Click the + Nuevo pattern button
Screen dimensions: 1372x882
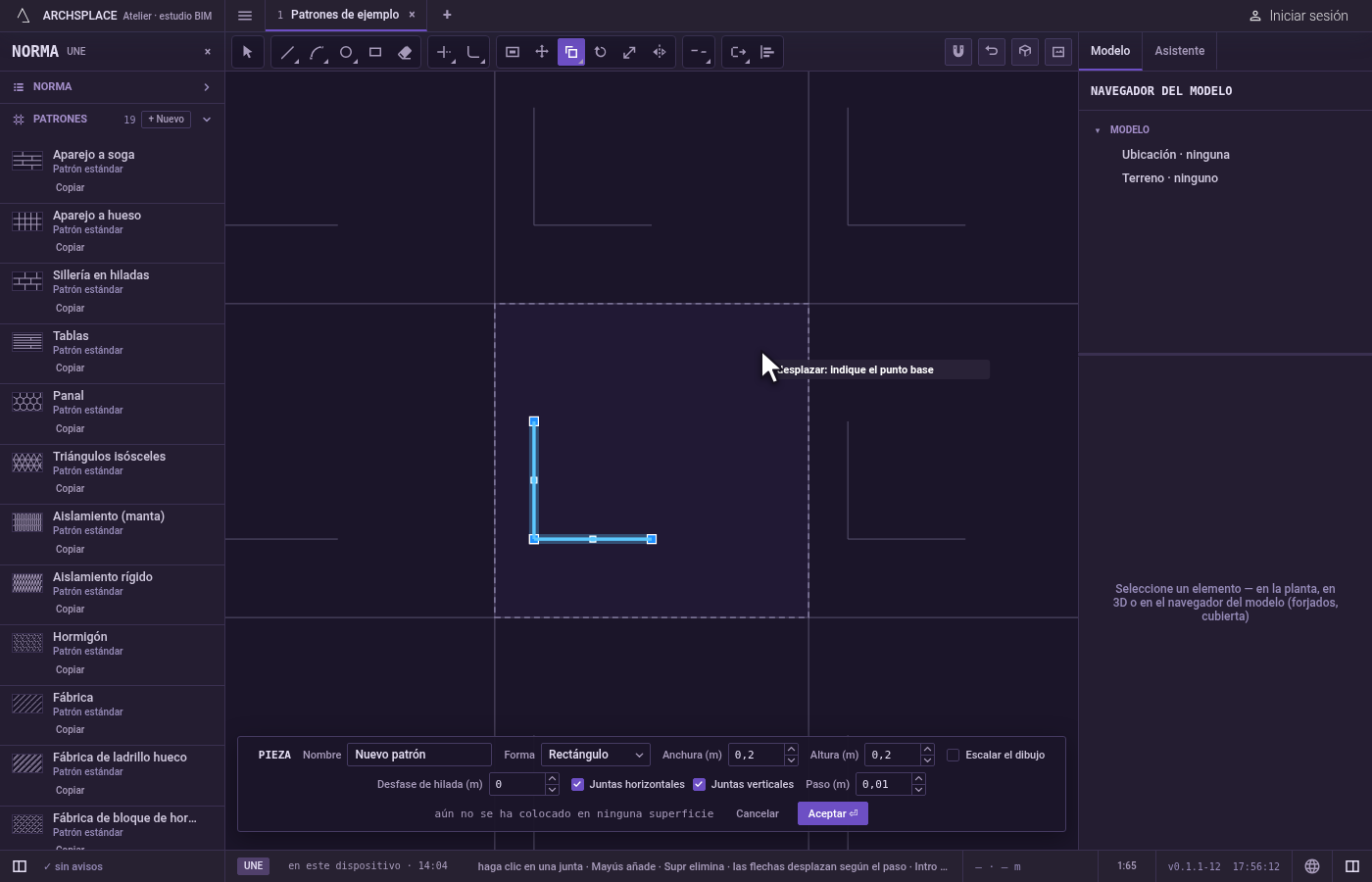pyautogui.click(x=167, y=120)
